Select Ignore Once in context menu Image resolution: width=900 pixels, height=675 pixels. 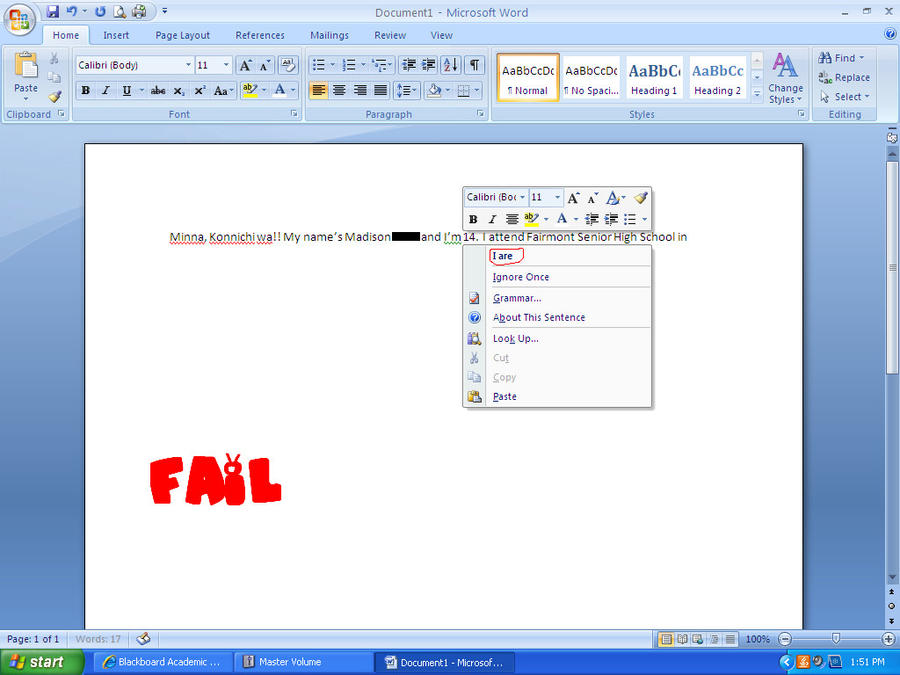click(x=521, y=277)
